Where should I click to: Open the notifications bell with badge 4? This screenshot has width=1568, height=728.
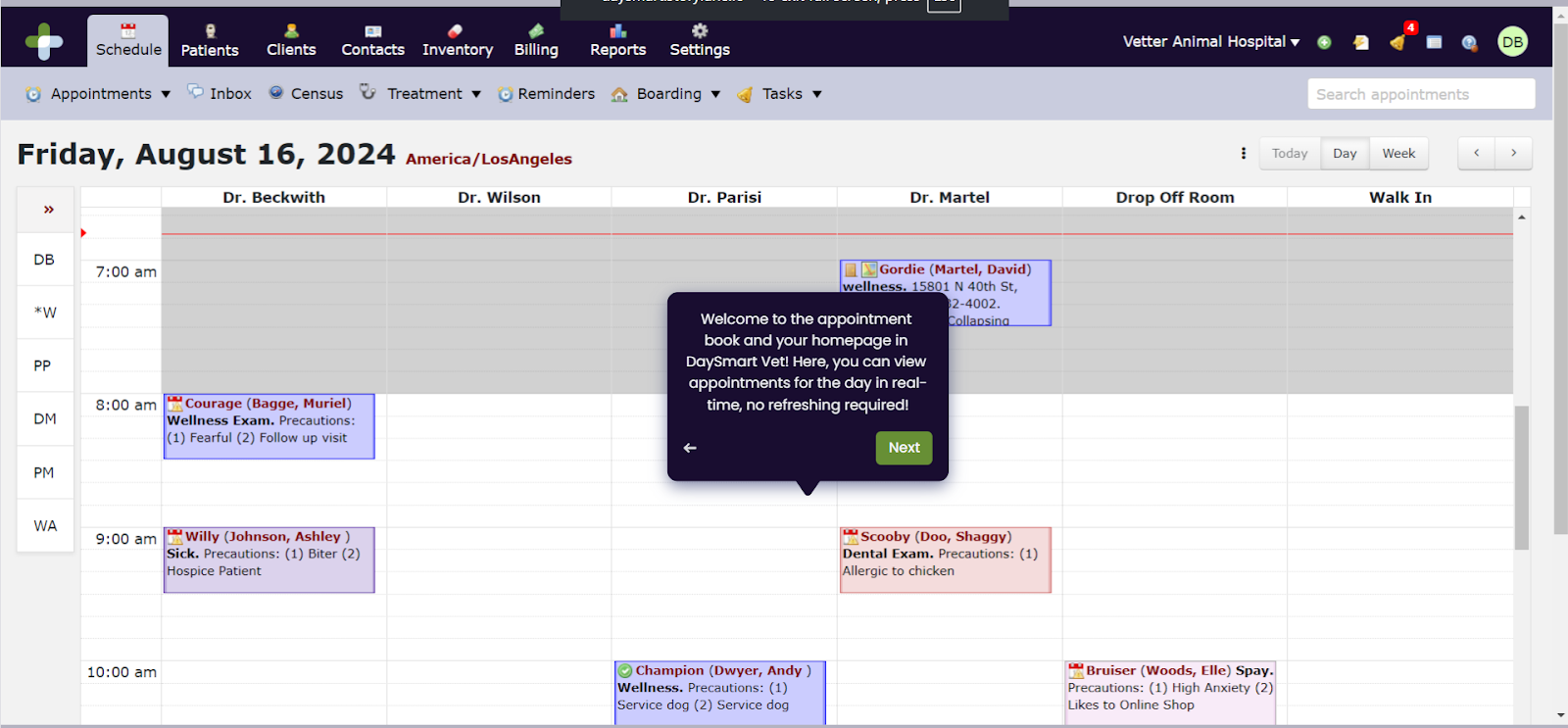pos(1398,41)
